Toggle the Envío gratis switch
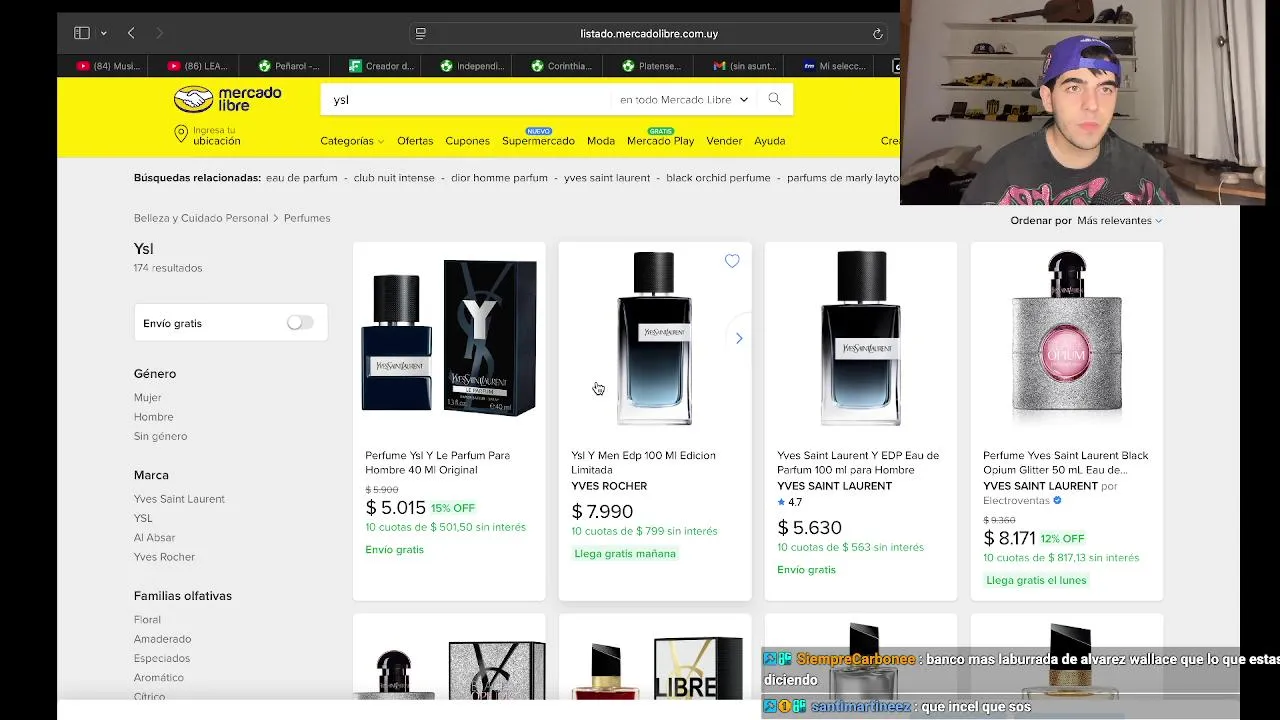The width and height of the screenshot is (1280, 720). pos(300,322)
